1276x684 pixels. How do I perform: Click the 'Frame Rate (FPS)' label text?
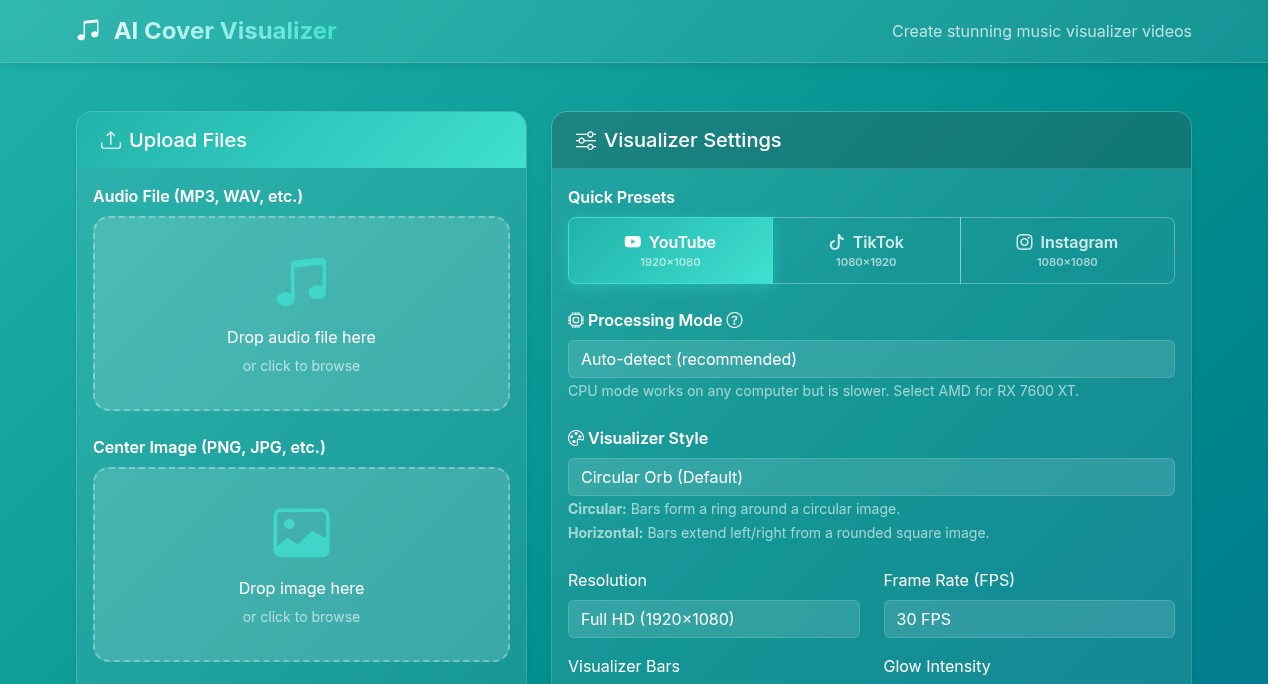[x=949, y=580]
